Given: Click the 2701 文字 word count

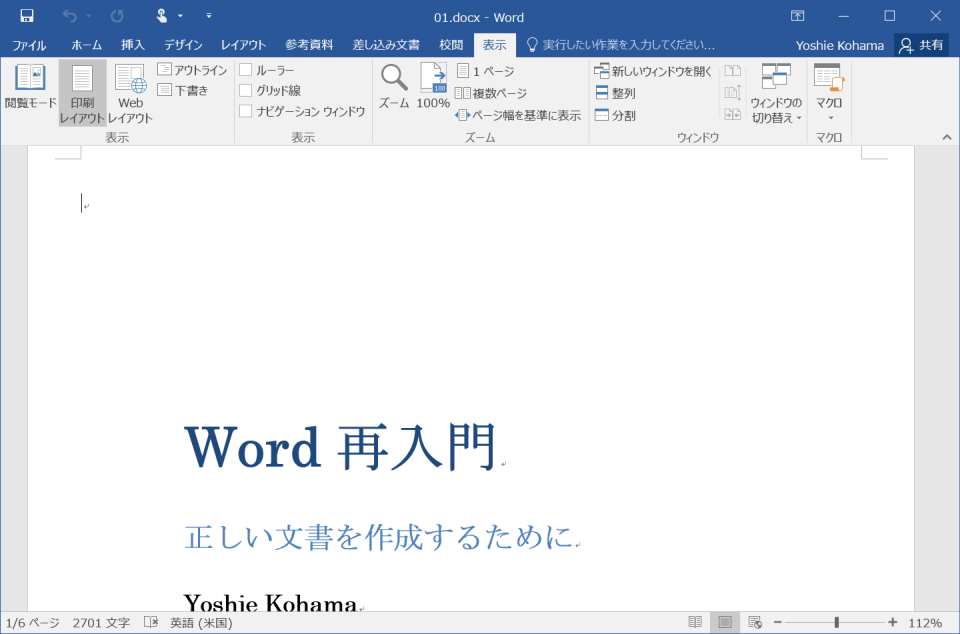Looking at the screenshot, I should tap(101, 623).
